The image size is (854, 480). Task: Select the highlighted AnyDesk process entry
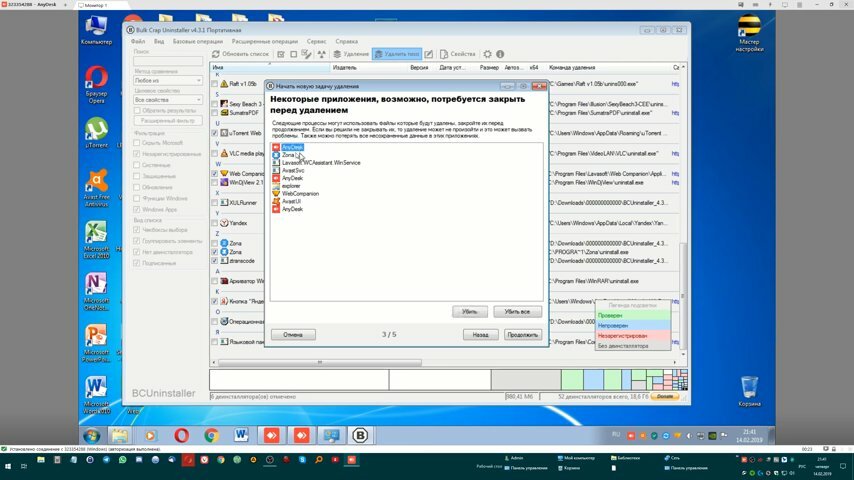(x=292, y=147)
